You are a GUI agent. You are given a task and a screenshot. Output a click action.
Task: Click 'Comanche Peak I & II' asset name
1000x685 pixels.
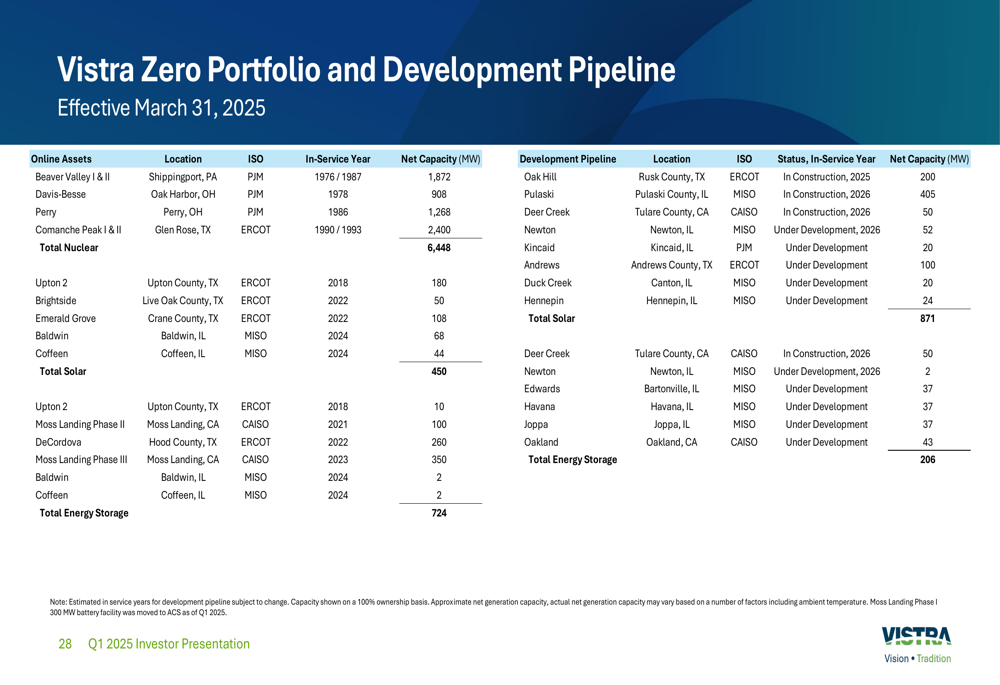(x=78, y=230)
